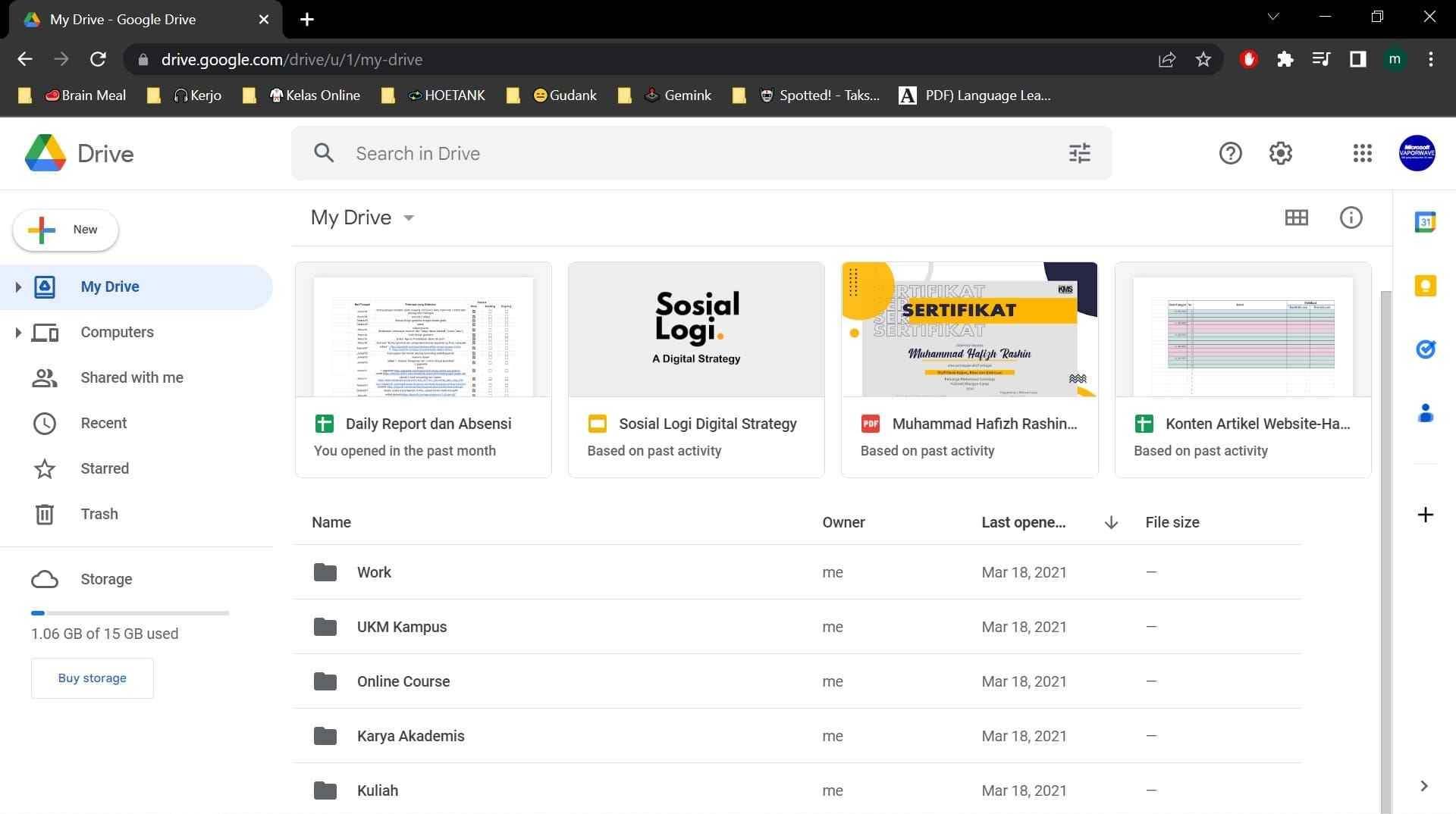Image resolution: width=1456 pixels, height=814 pixels.
Task: Open Google Keep in the side panel
Action: 1425,286
